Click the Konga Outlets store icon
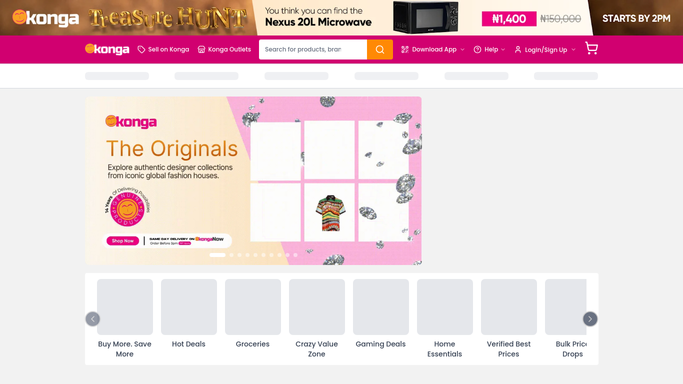Screen dimensions: 683x384 click(x=201, y=50)
